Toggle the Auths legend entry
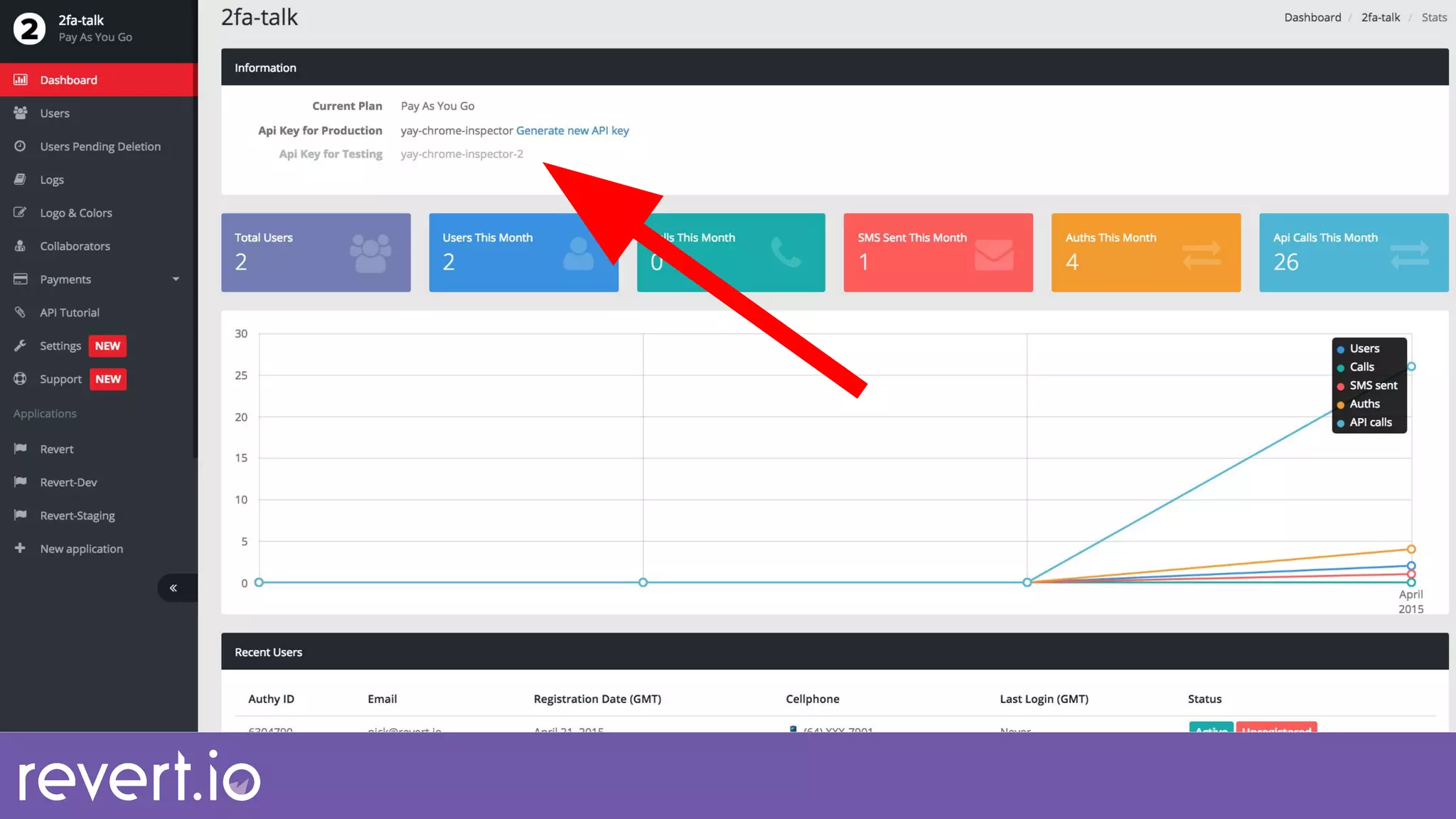1456x819 pixels. [x=1364, y=404]
